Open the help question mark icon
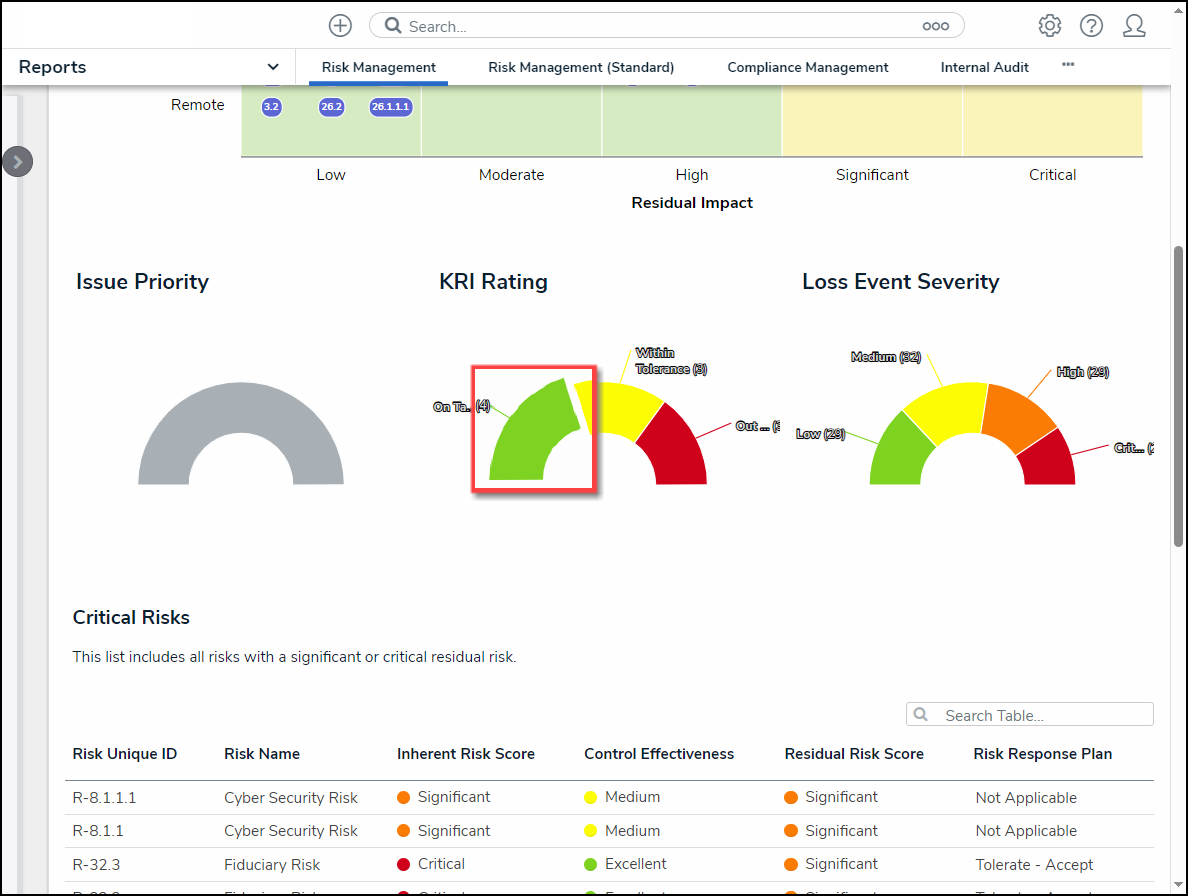Screen dimensions: 1188x896 [x=1091, y=26]
